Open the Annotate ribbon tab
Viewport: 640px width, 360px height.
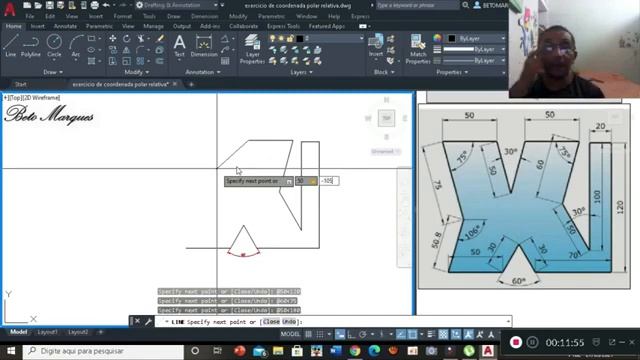[65, 26]
